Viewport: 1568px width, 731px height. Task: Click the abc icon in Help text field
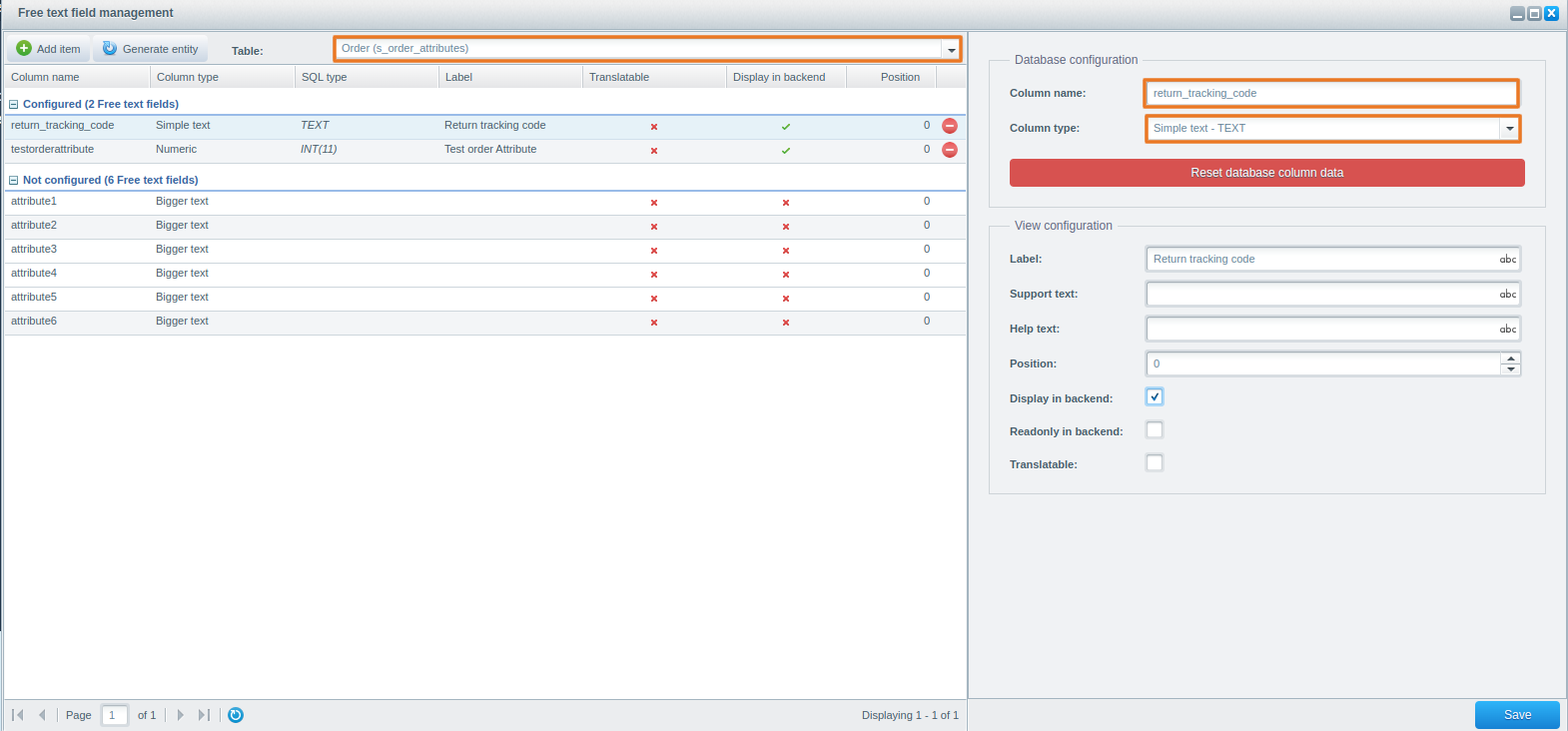(x=1507, y=330)
